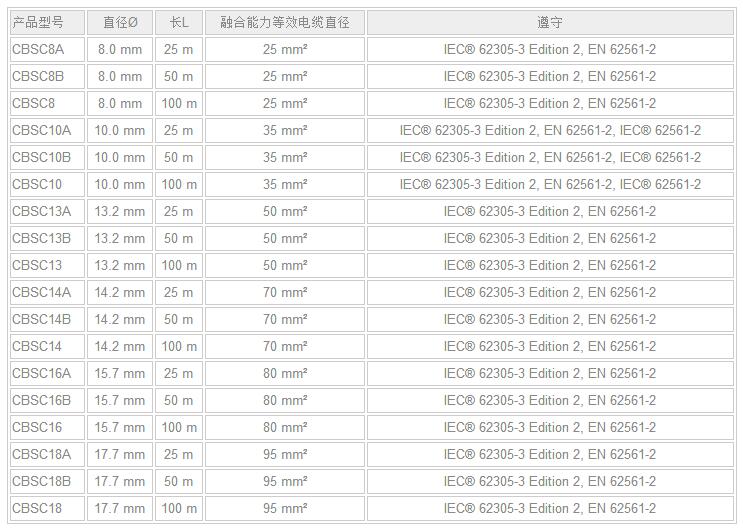The width and height of the screenshot is (743, 530).
Task: Click the standards cell in the CBSC10A row
Action: point(550,130)
